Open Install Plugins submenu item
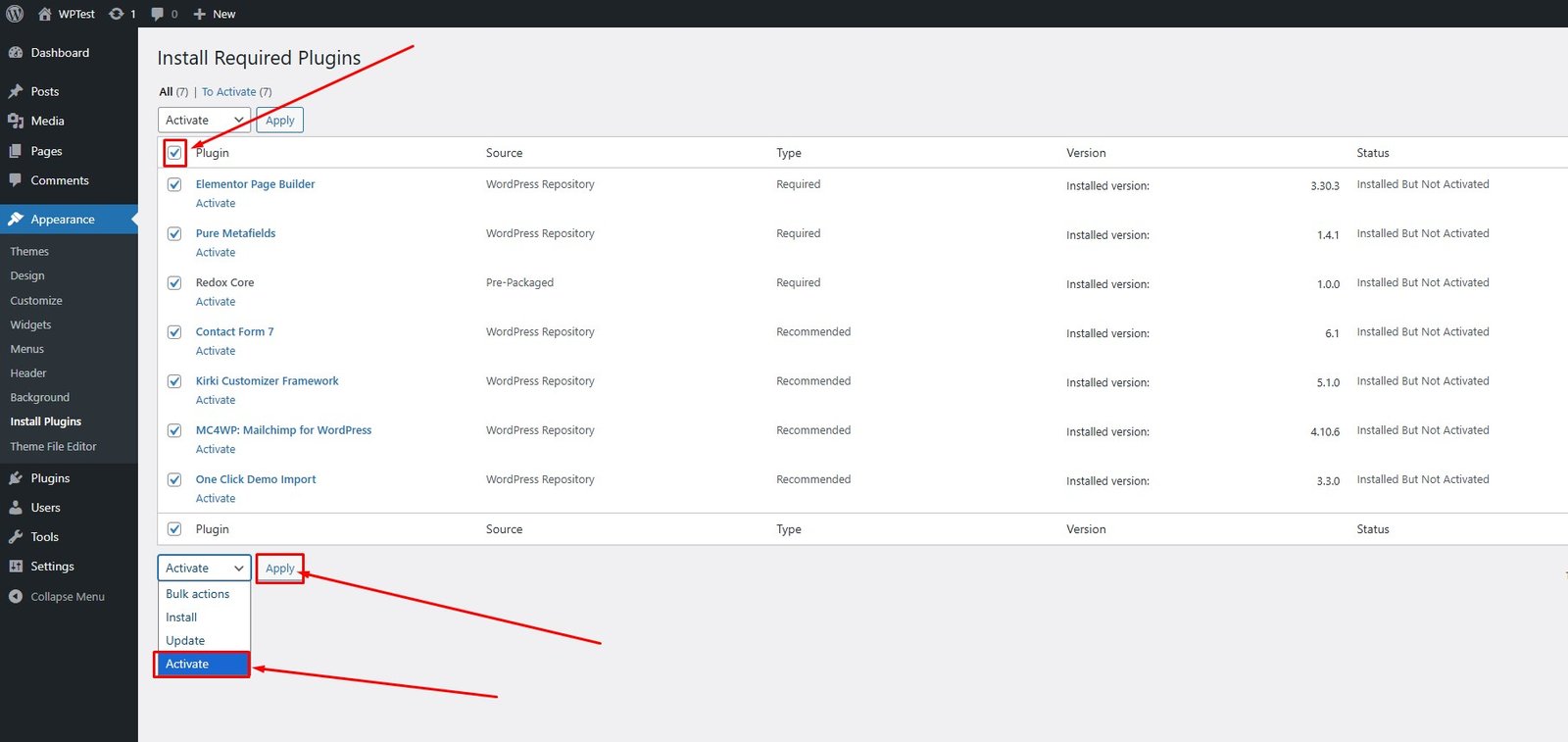Image resolution: width=1568 pixels, height=742 pixels. [x=45, y=421]
